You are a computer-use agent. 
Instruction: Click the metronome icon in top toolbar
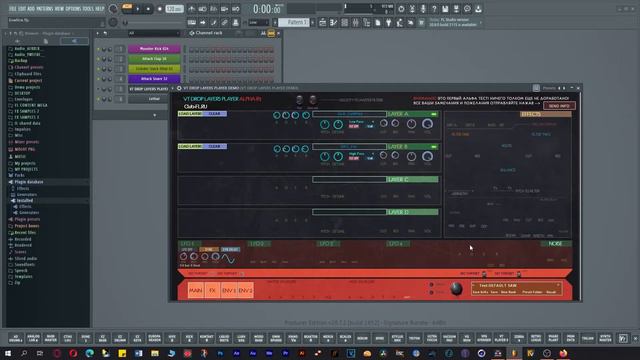[x=191, y=9]
